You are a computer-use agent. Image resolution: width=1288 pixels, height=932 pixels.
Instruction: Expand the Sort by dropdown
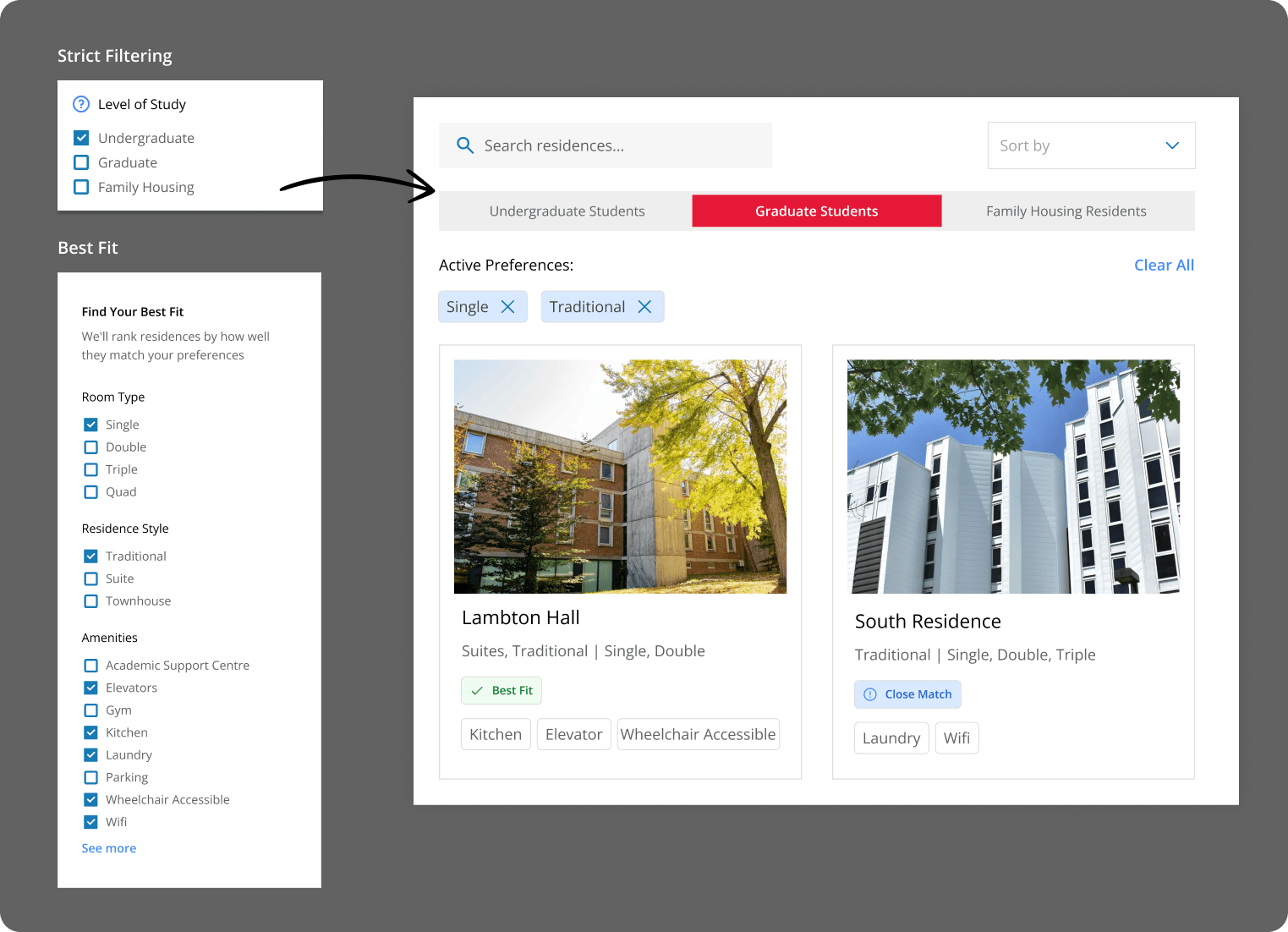(1091, 145)
